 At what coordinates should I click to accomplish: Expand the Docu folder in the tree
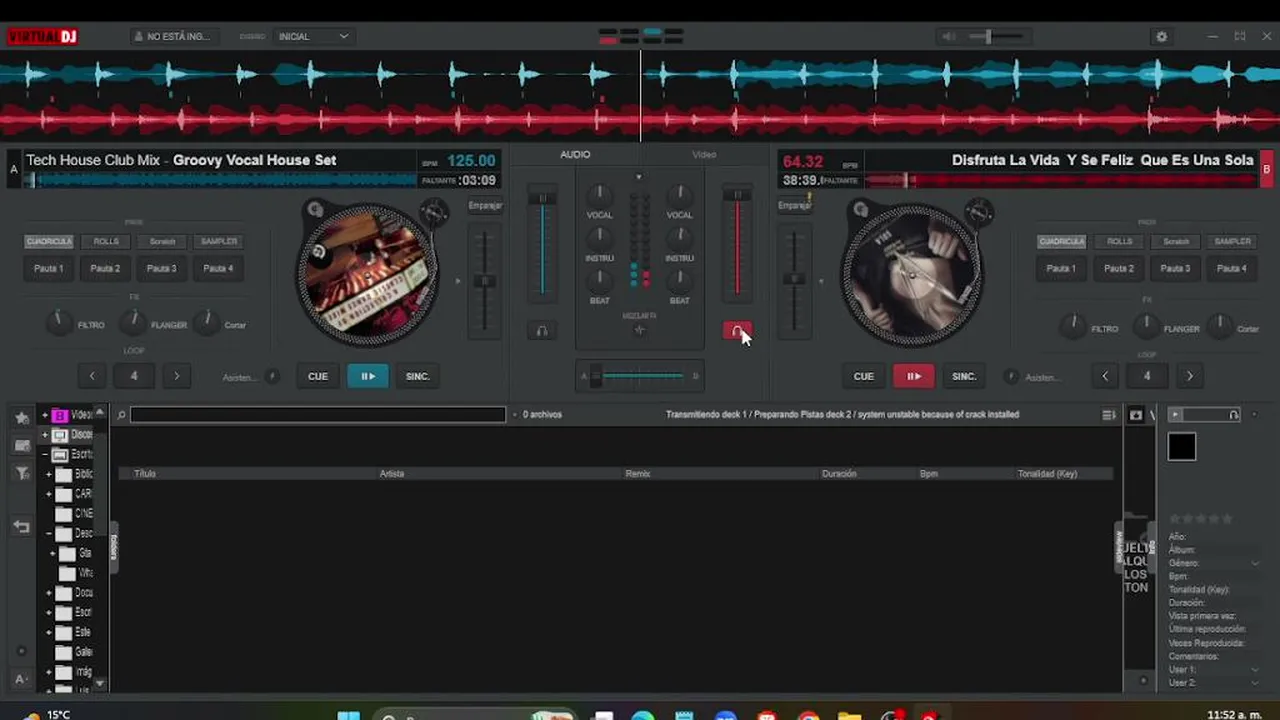(x=49, y=593)
